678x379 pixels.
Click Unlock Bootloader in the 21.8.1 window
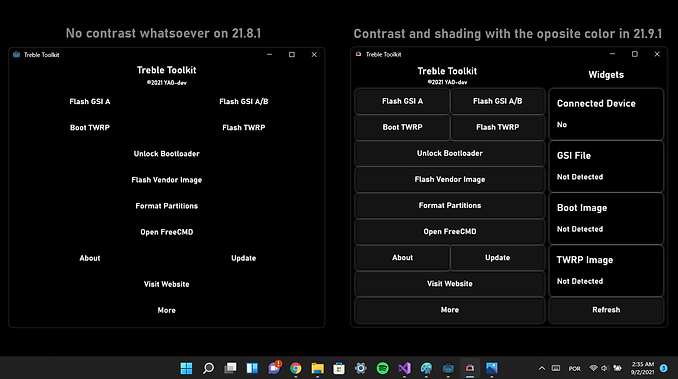point(166,153)
